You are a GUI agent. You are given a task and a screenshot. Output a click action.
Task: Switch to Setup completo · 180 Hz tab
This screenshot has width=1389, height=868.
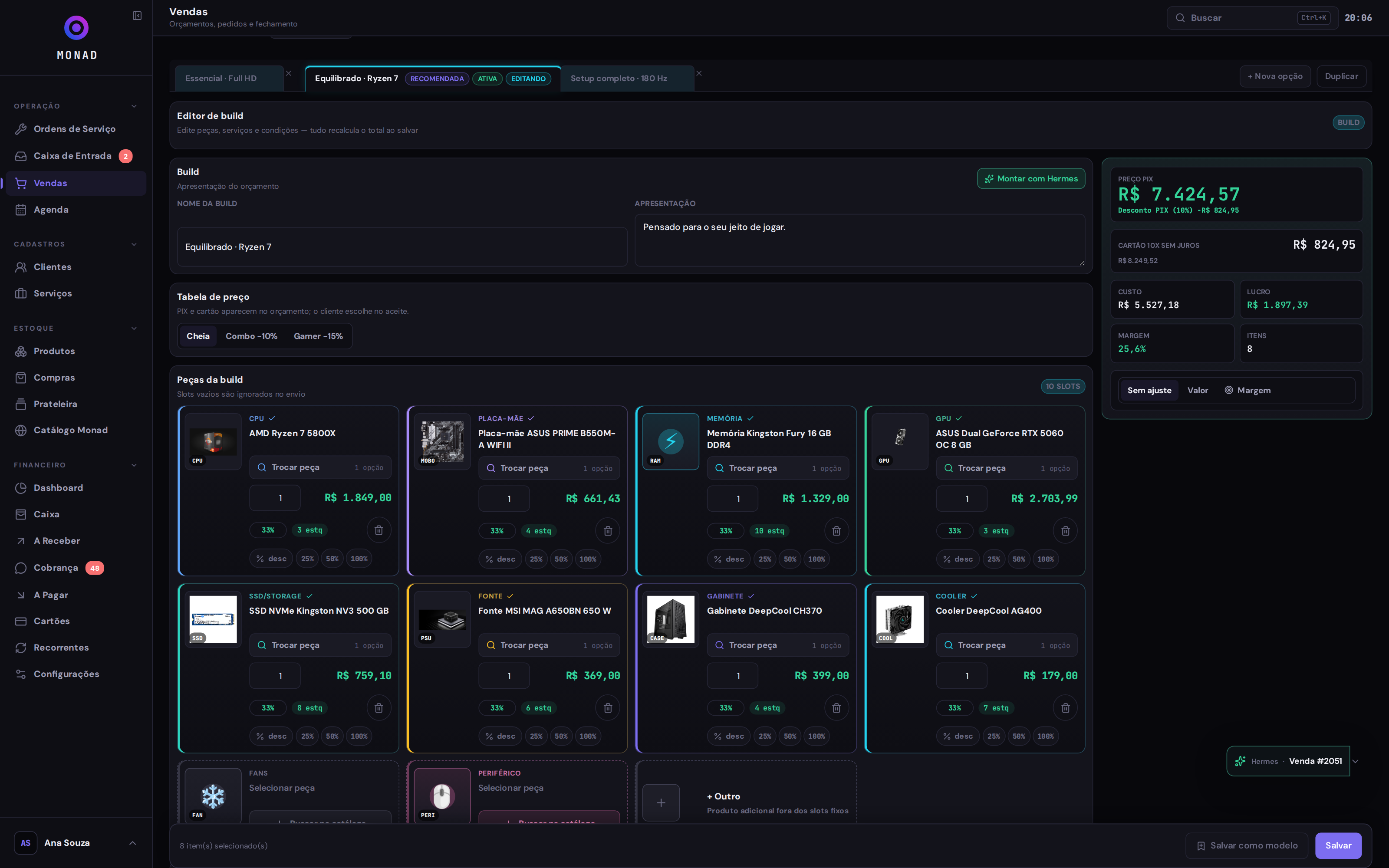tap(619, 78)
